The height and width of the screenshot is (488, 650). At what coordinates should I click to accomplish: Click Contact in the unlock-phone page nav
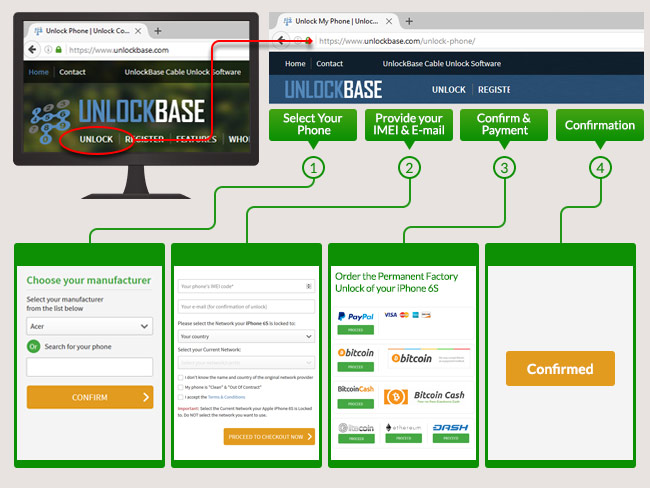[330, 63]
